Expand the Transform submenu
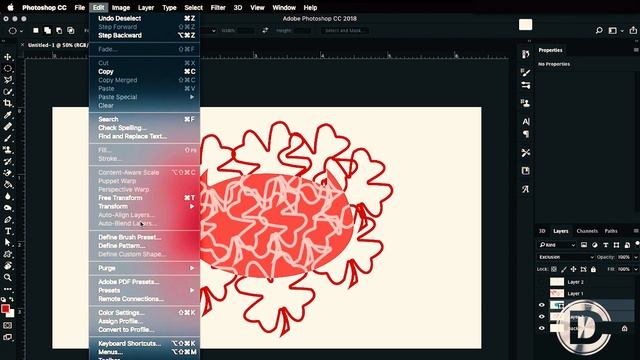640x360 pixels. [144, 207]
